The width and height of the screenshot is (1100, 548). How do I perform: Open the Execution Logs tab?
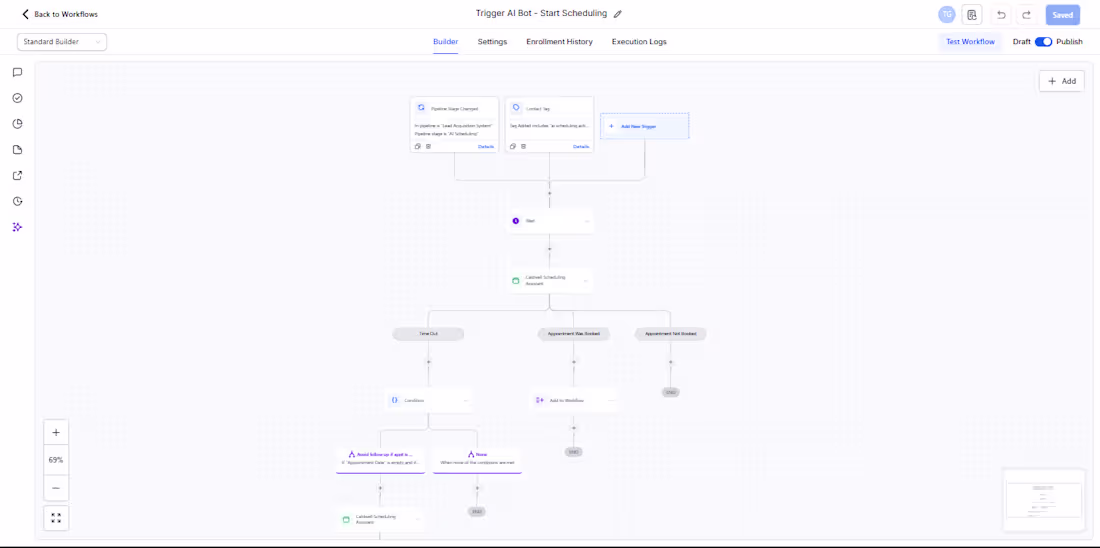tap(639, 42)
